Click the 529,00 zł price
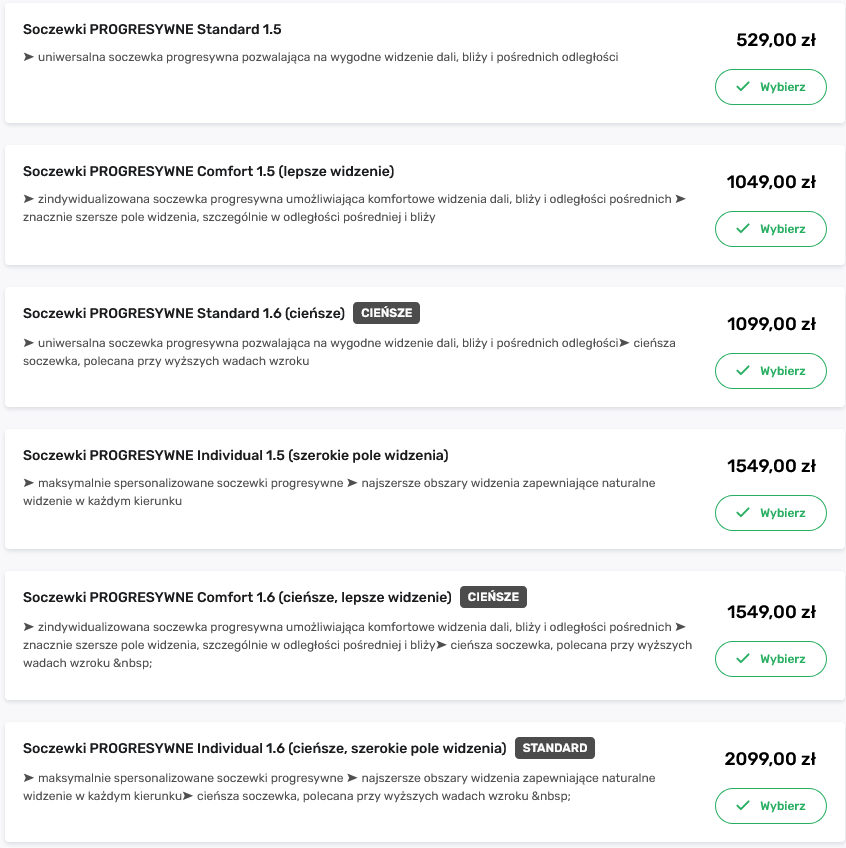The height and width of the screenshot is (848, 846). click(775, 40)
